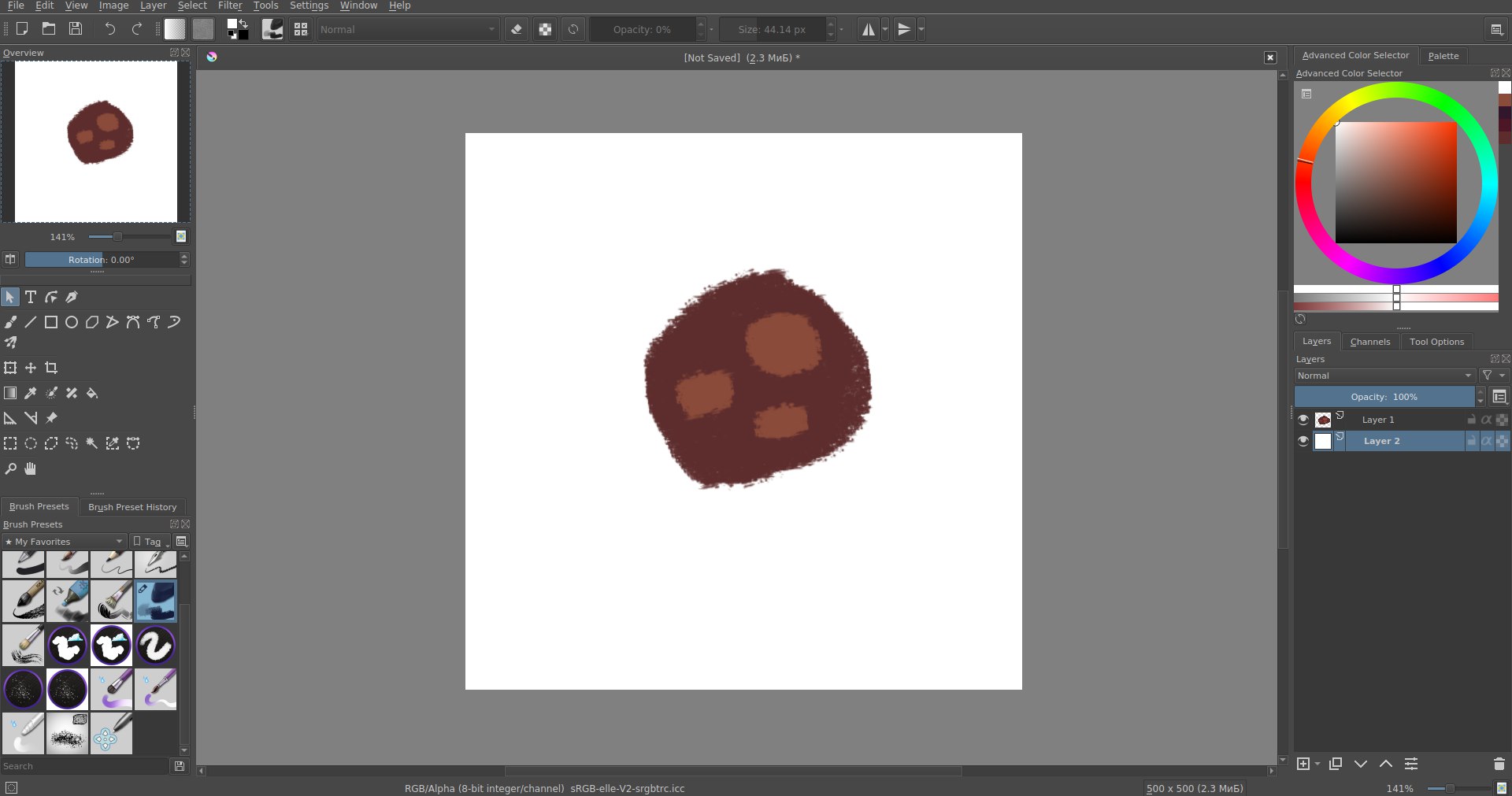This screenshot has width=1512, height=796.
Task: Hide Layer 2 visibility eye
Action: 1303,441
